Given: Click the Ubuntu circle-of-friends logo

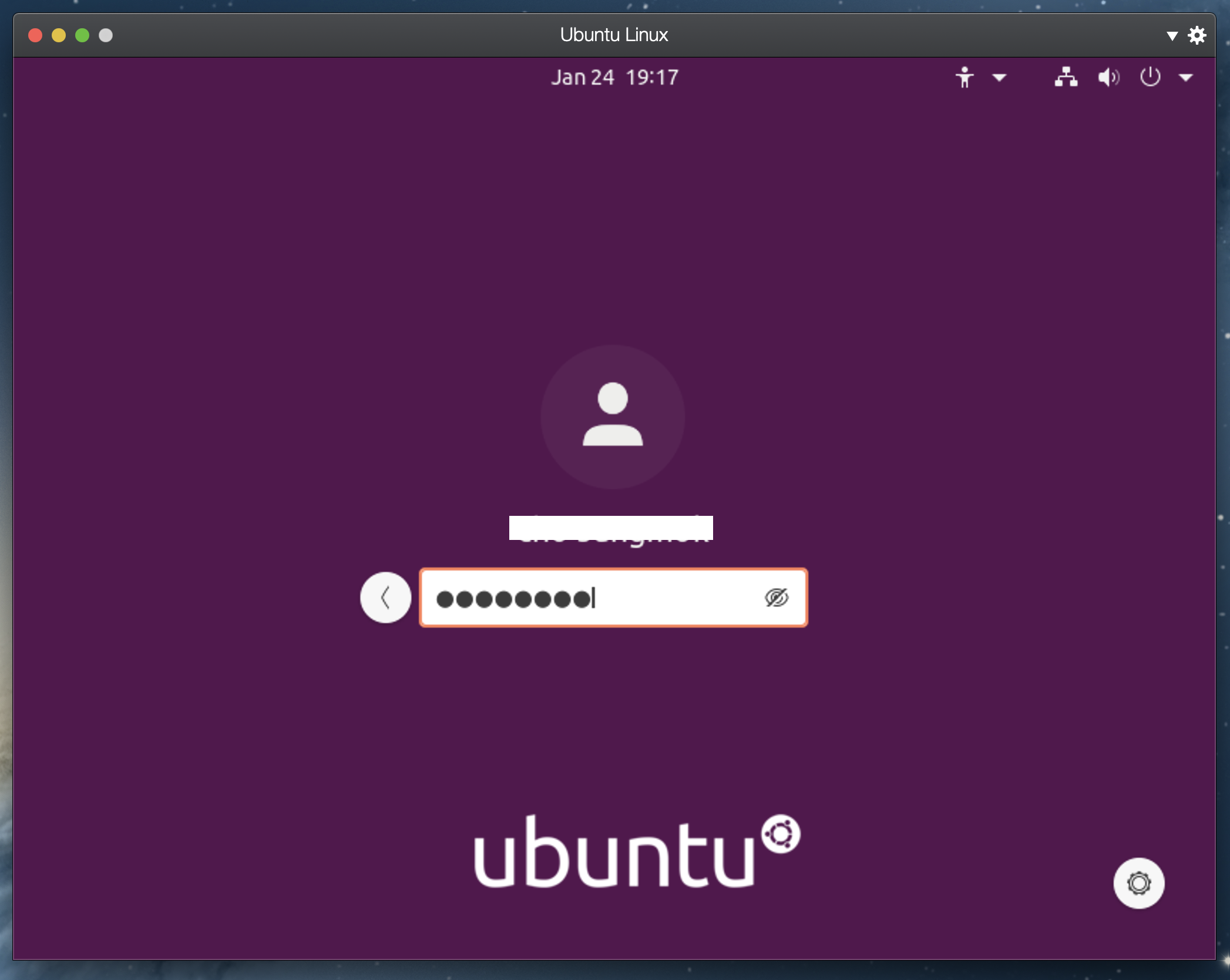Looking at the screenshot, I should pos(781,834).
